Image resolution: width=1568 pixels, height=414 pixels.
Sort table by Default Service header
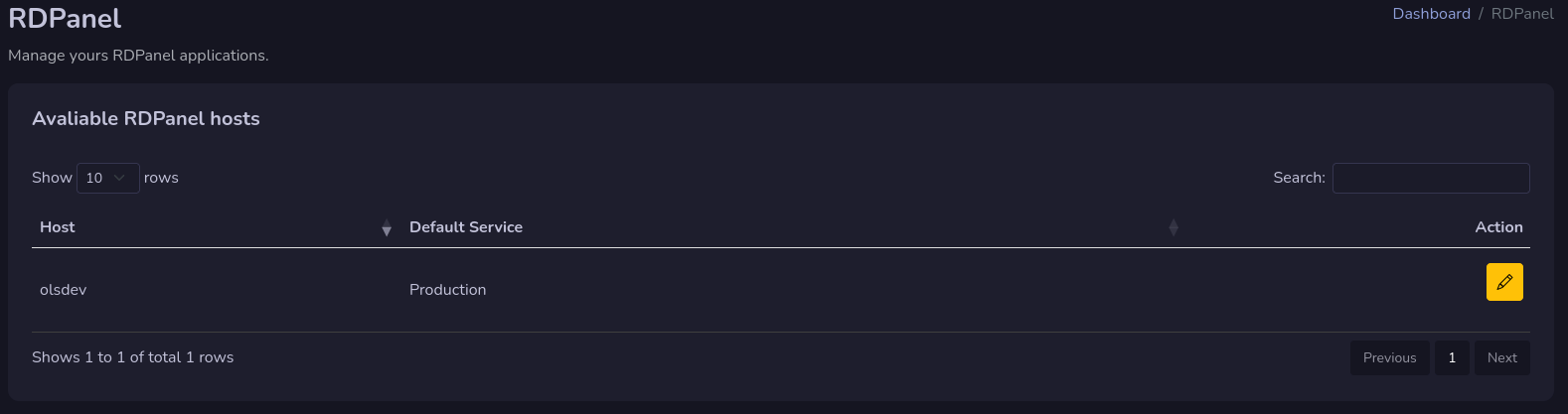click(466, 227)
